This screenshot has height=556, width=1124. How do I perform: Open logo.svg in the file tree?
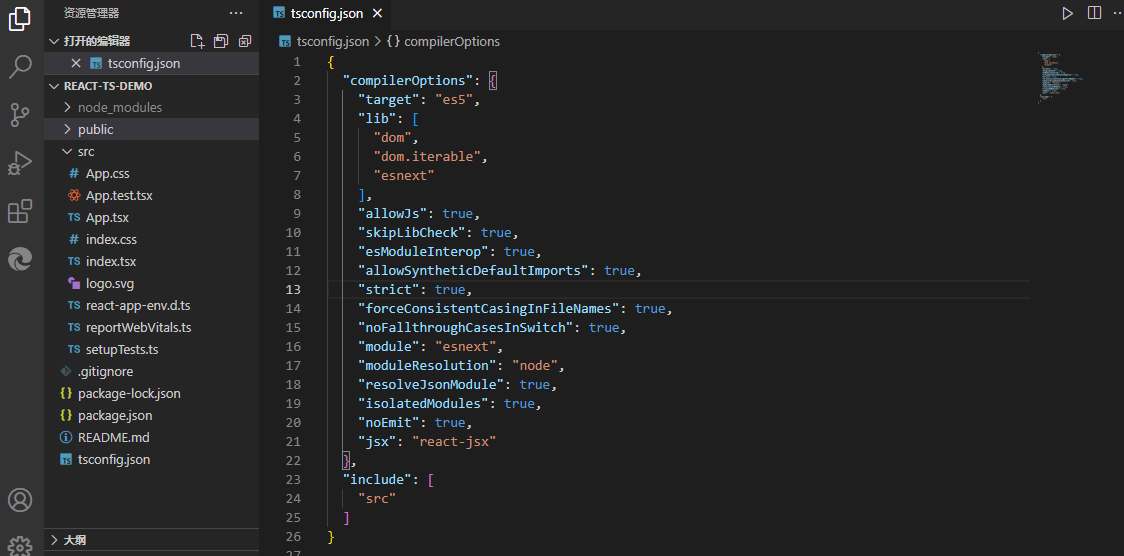pos(110,283)
